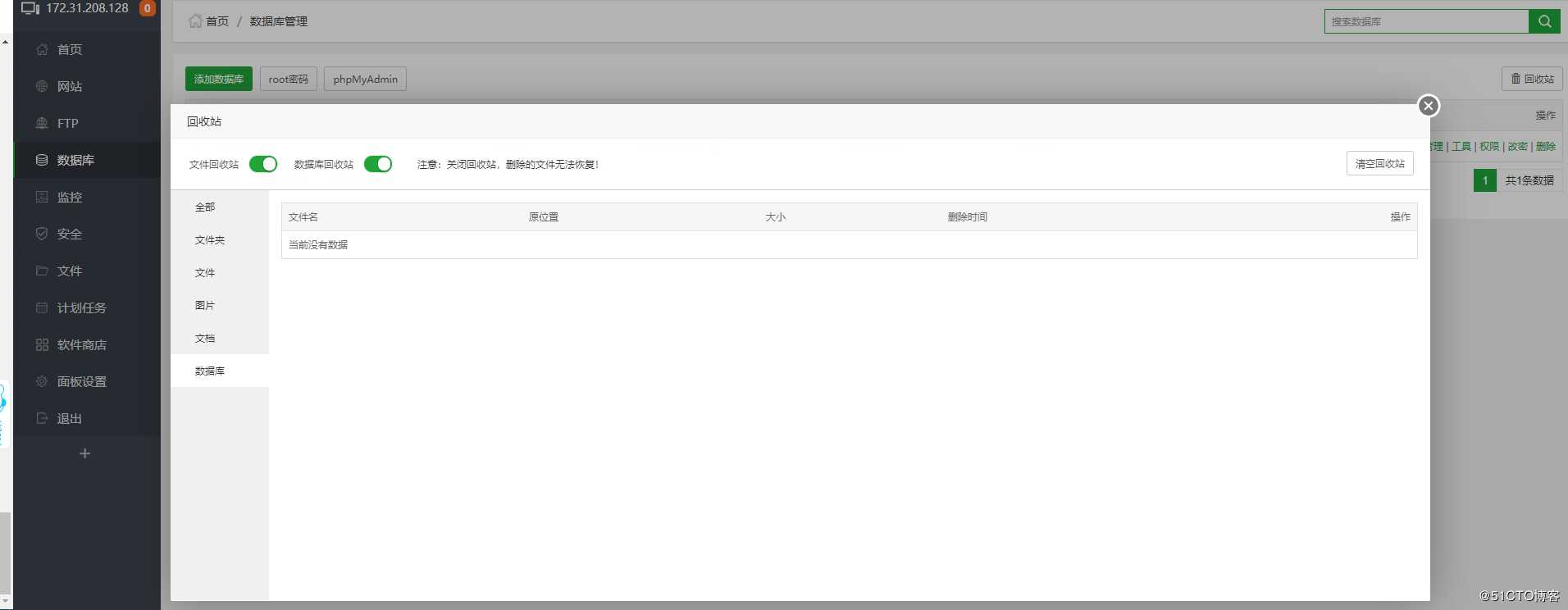Click the 权限 link in database row

pyautogui.click(x=1489, y=146)
